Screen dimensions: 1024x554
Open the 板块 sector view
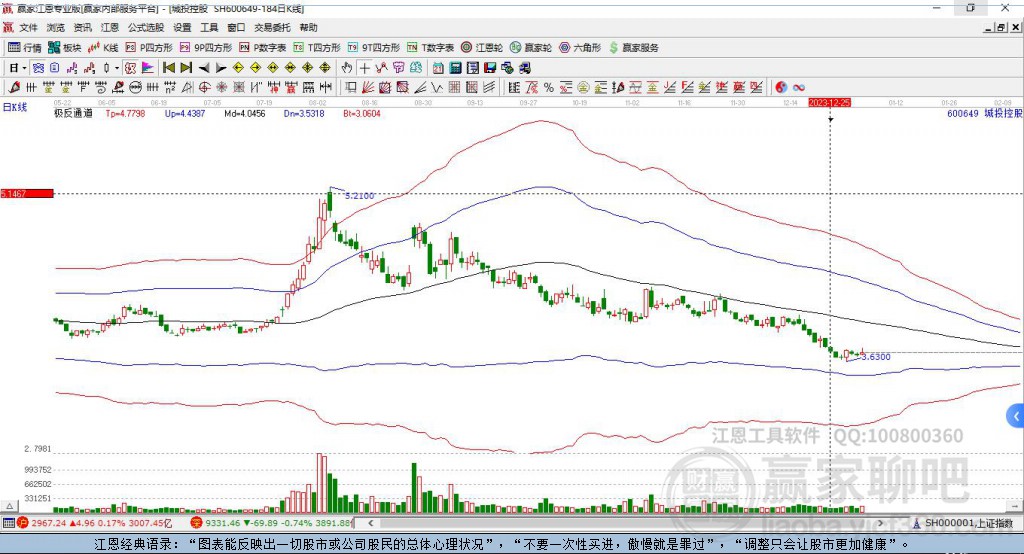[65, 47]
